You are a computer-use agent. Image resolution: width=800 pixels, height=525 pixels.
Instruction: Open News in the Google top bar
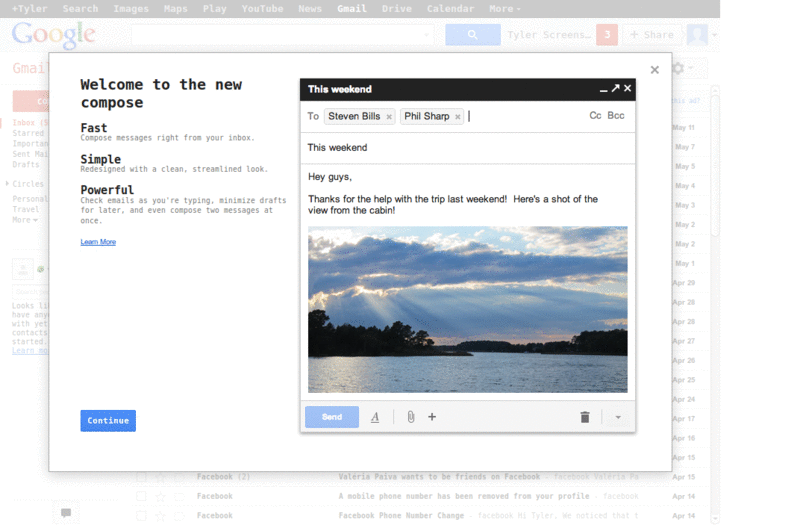310,9
